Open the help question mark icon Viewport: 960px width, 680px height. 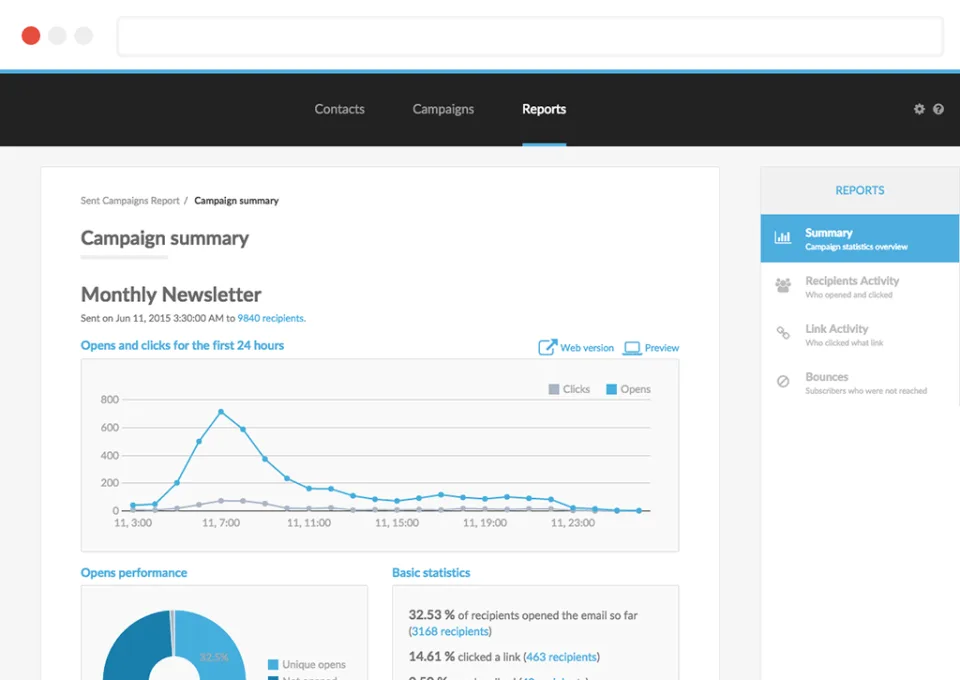938,109
